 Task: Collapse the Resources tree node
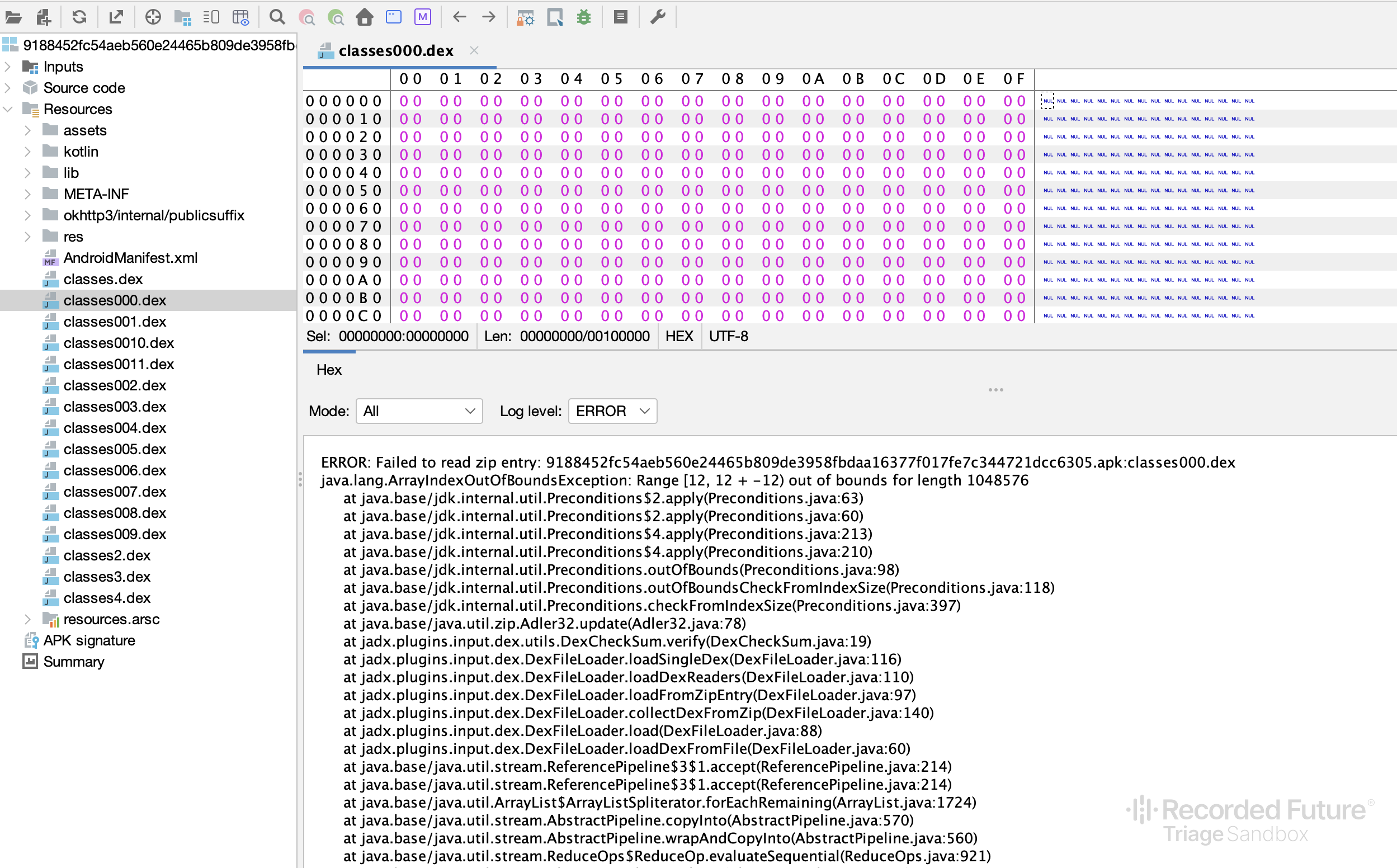7,109
